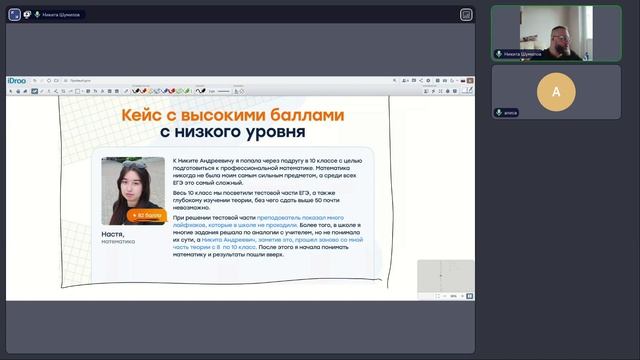This screenshot has width=640, height=360.
Task: Select the highlighted pen drawing tool
Action: coord(35,91)
